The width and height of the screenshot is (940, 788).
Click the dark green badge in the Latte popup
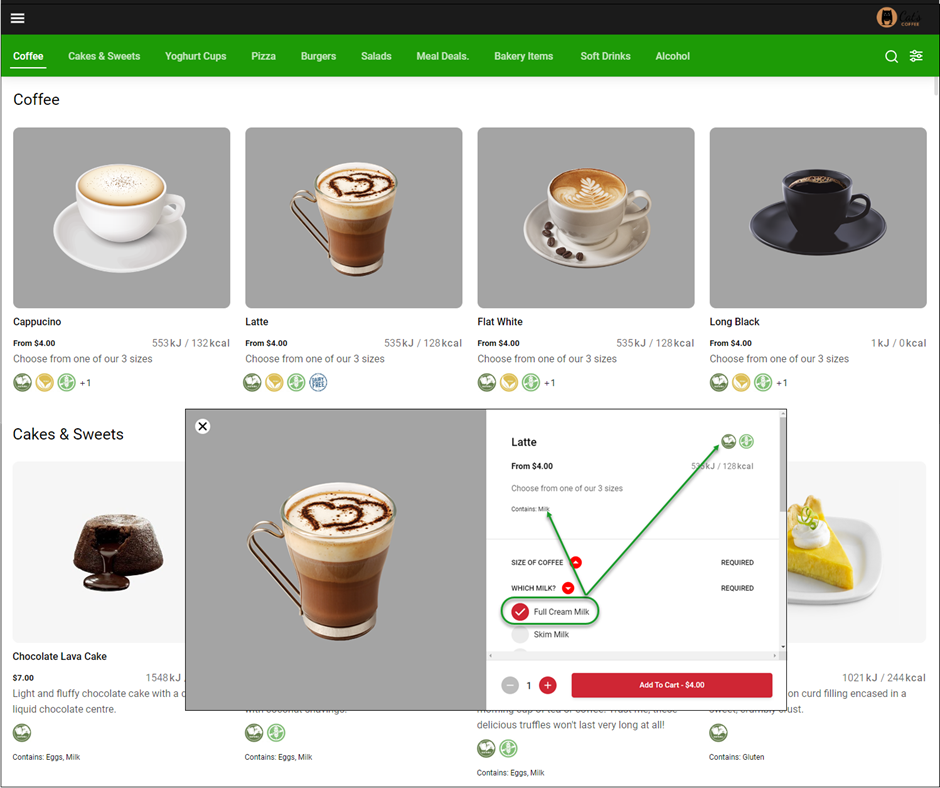[728, 441]
